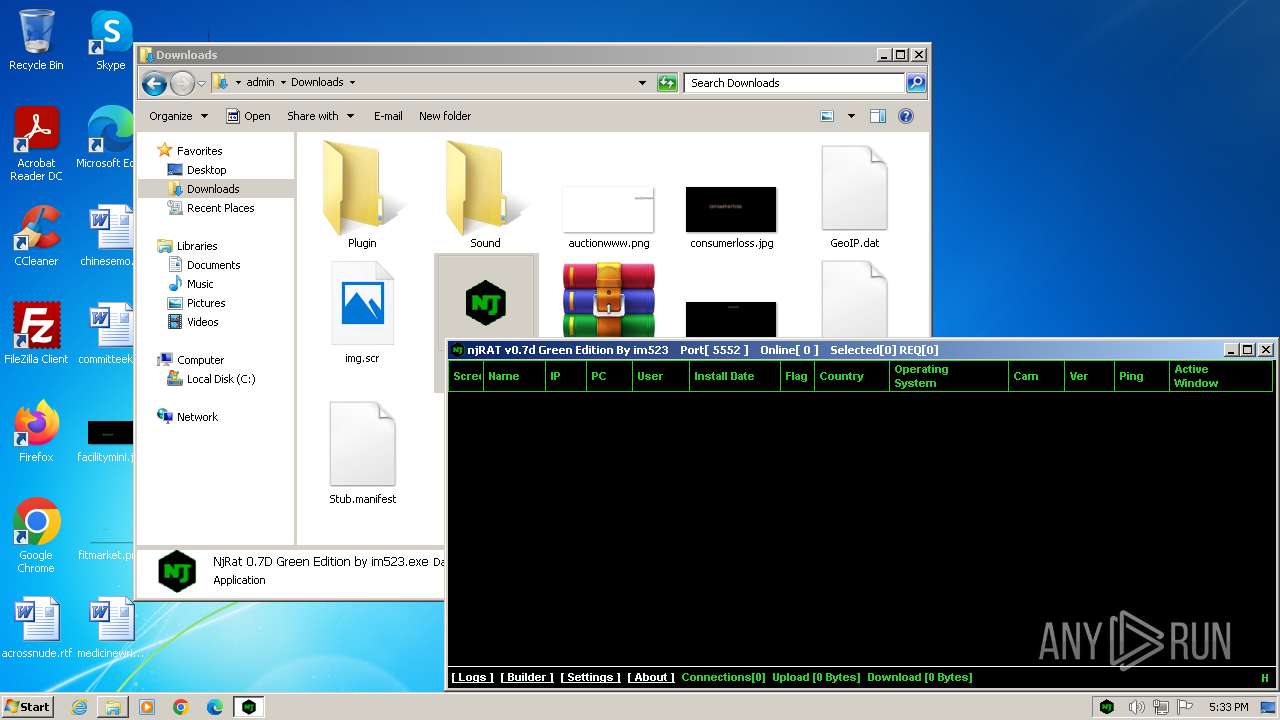Open njRAT Settings
The width and height of the screenshot is (1280, 720).
[590, 677]
